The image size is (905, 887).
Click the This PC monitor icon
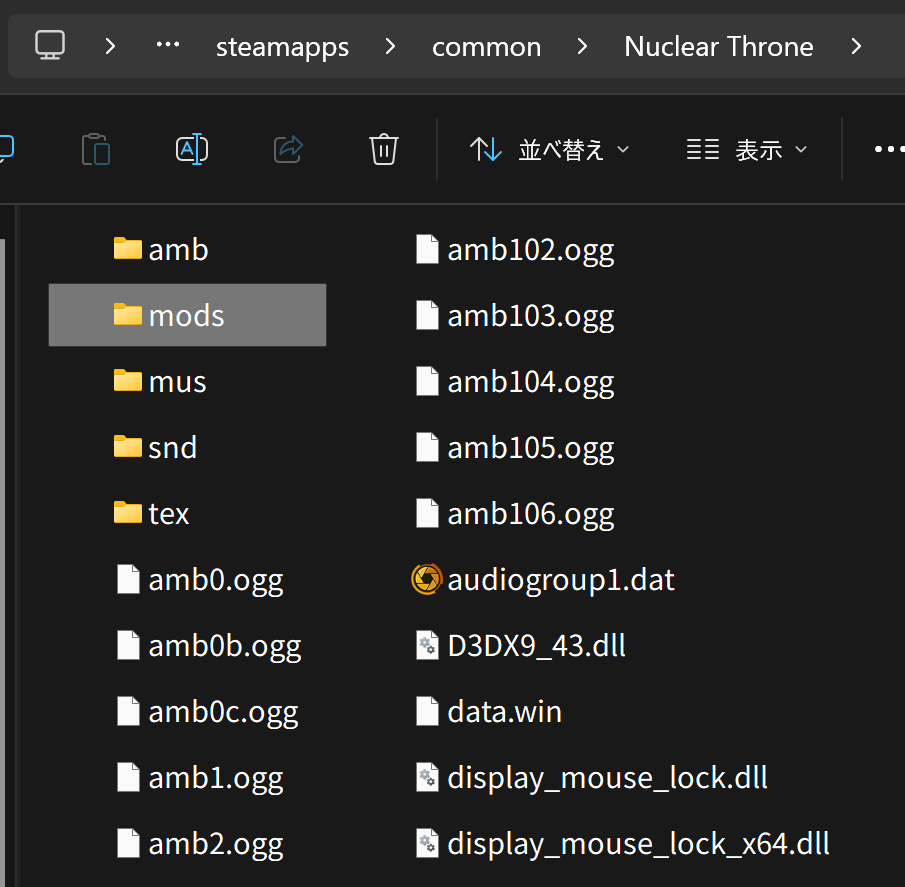click(x=50, y=45)
